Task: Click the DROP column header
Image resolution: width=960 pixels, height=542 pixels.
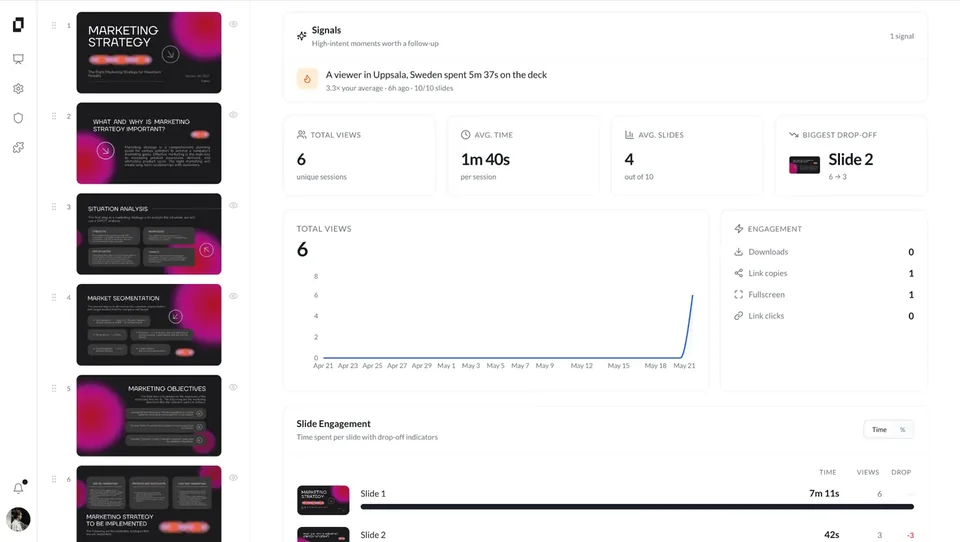Action: point(901,472)
